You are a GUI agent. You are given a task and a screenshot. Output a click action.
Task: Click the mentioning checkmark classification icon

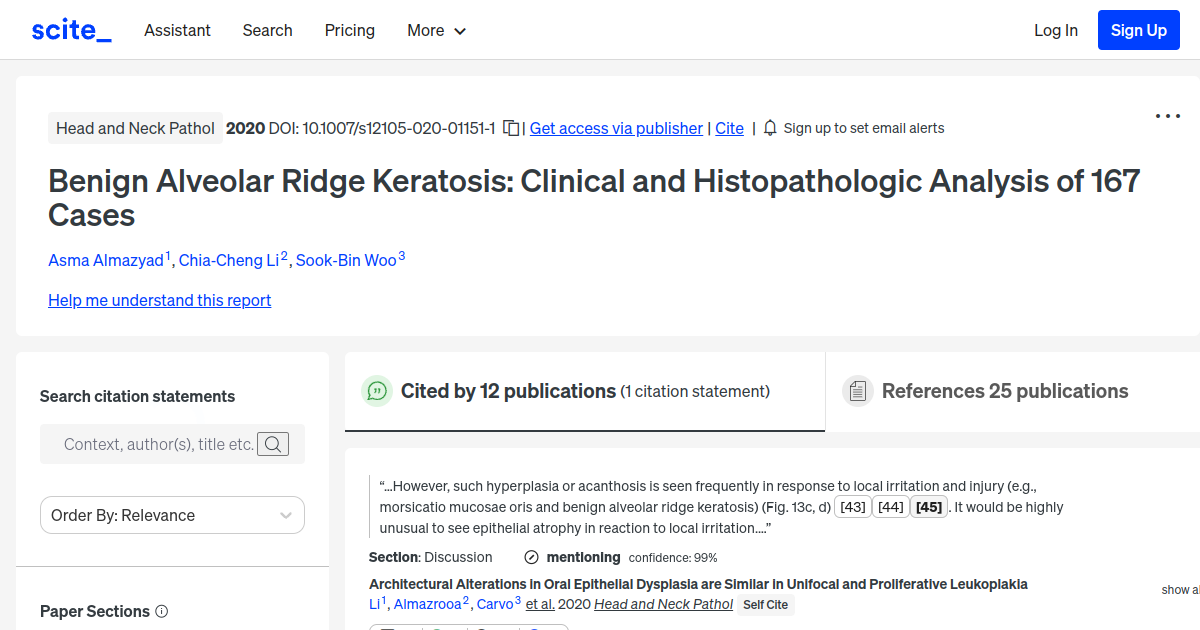click(530, 557)
